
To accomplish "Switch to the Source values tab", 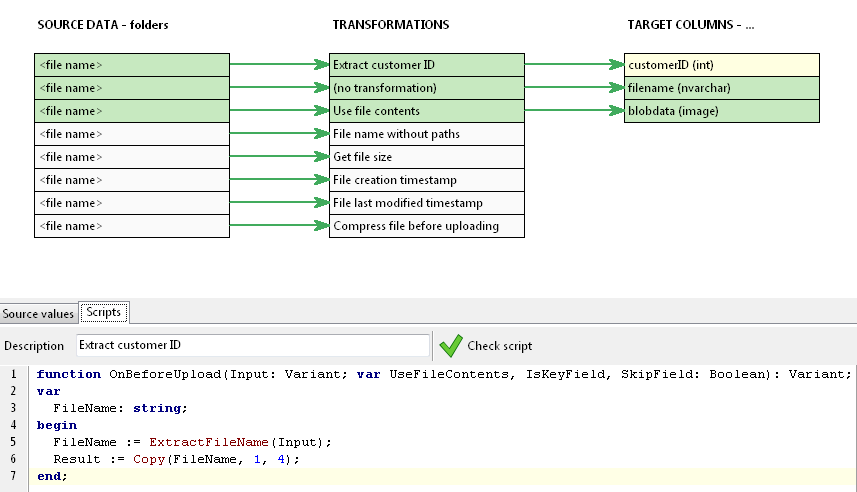I will (x=38, y=314).
